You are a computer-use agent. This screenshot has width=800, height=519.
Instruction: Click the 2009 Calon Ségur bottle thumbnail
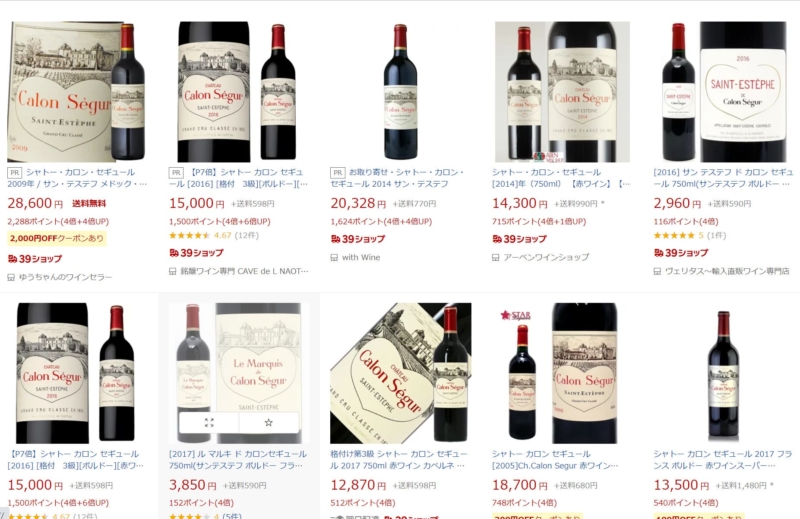[x=77, y=92]
